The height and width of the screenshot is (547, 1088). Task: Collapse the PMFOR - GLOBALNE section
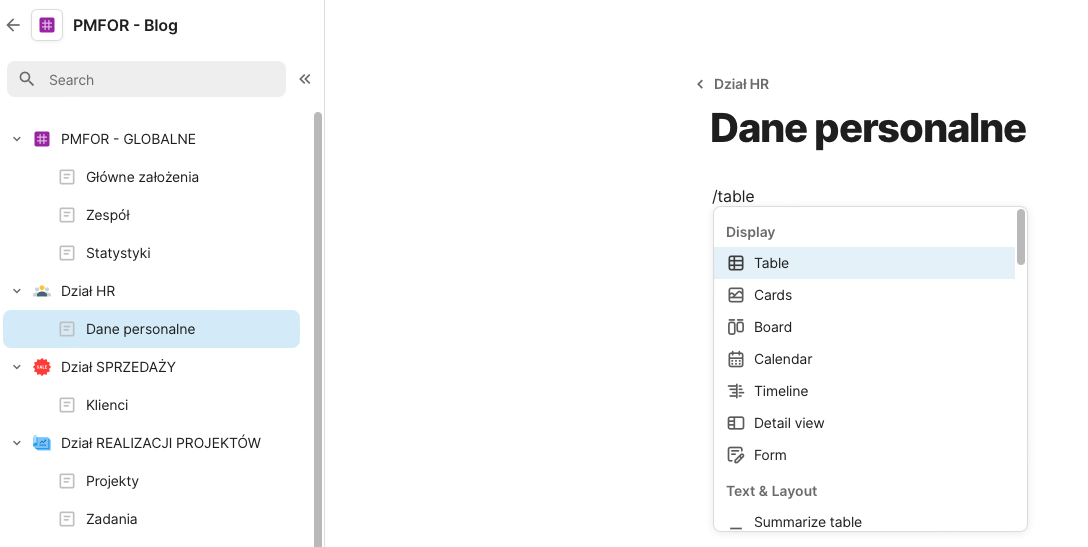point(16,139)
